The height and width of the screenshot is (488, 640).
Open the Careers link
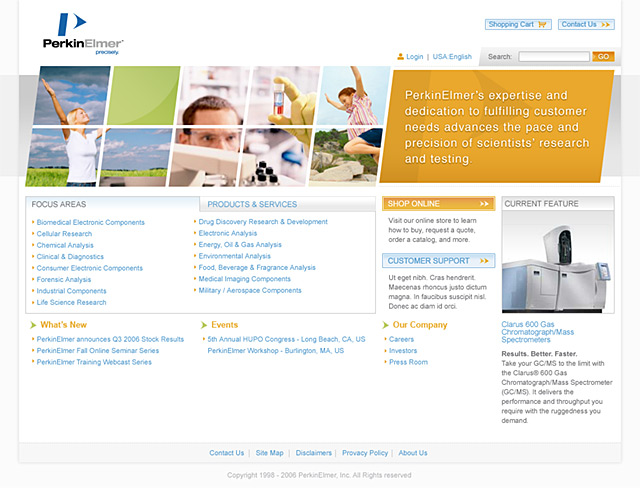[401, 339]
